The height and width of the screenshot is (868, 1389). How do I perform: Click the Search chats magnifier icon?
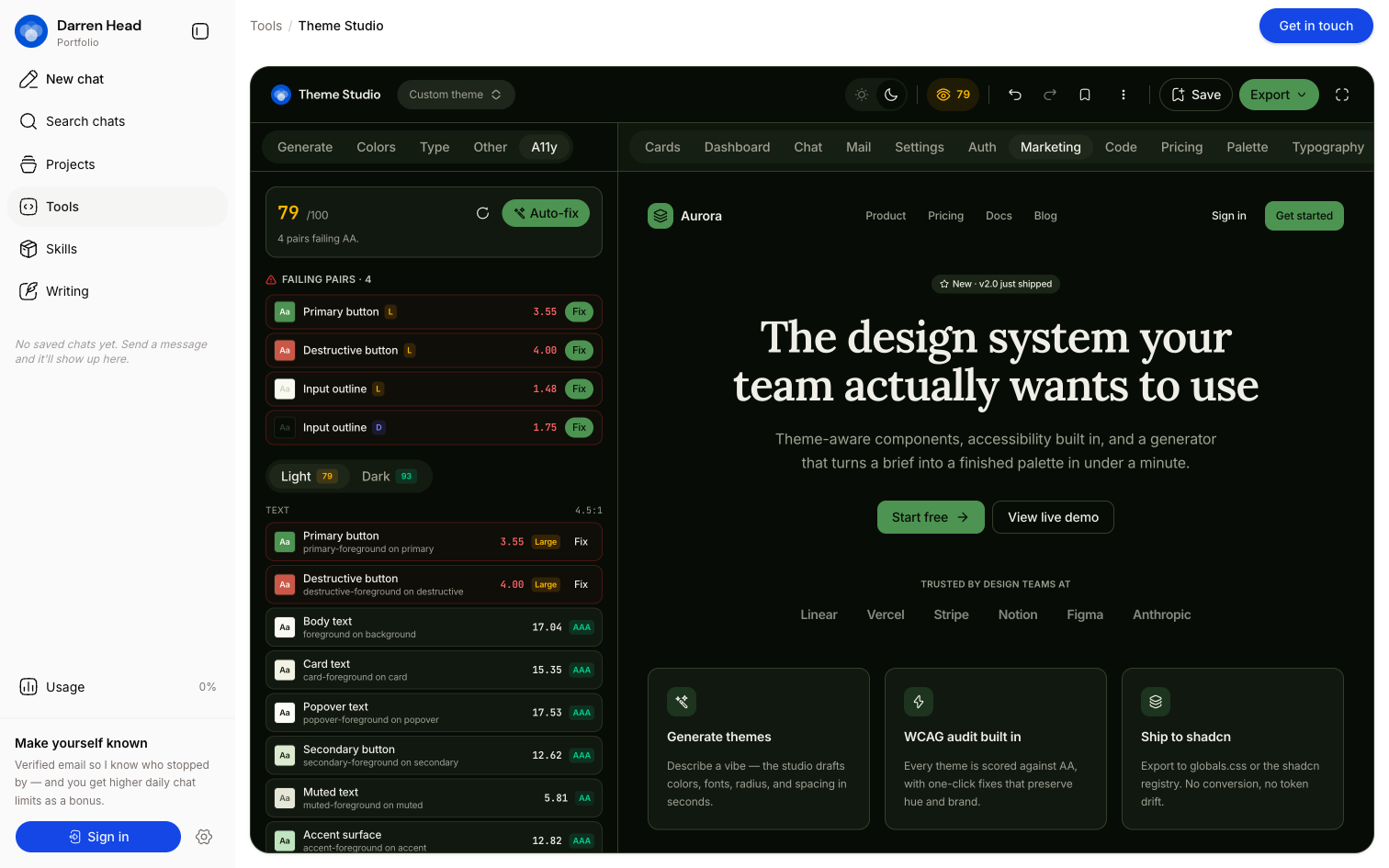click(28, 121)
